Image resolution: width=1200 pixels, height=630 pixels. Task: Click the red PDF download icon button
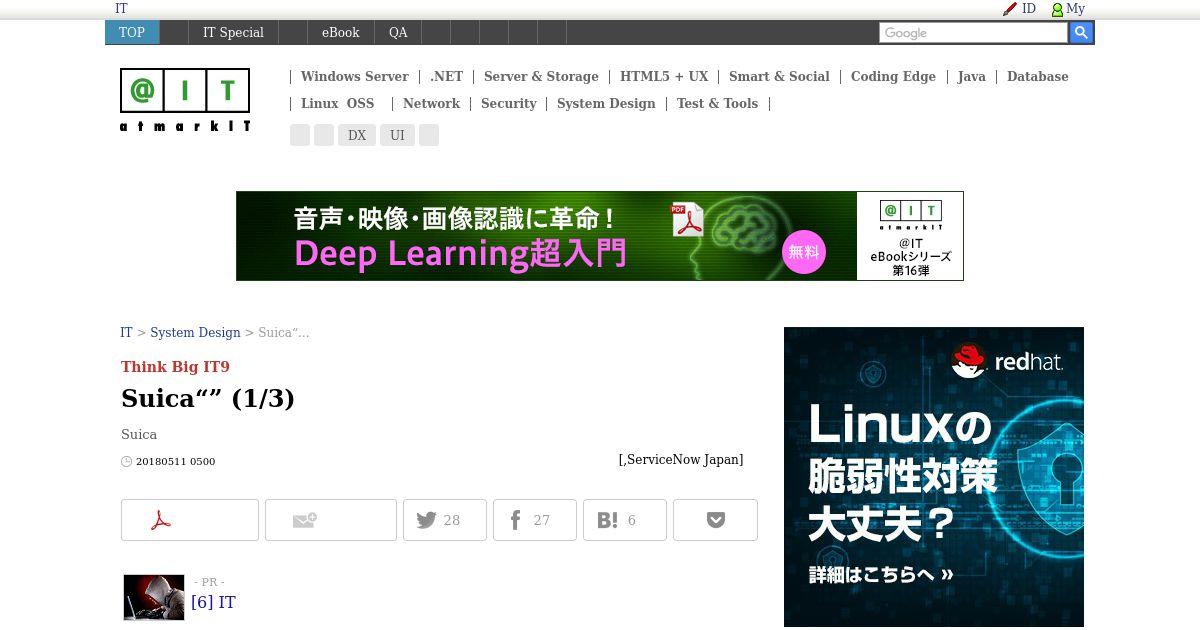[190, 520]
